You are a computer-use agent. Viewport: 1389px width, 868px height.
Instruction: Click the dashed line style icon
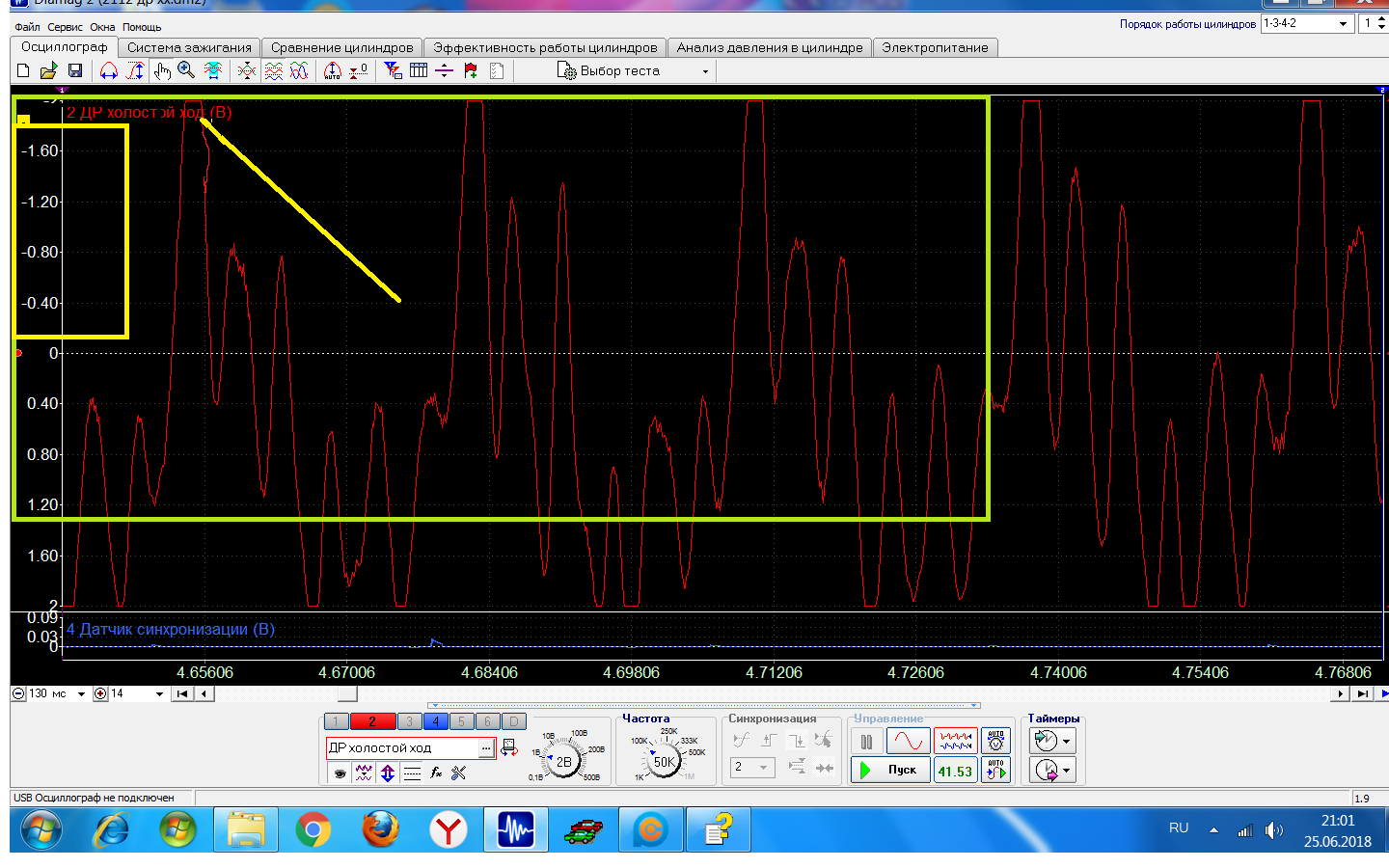click(x=412, y=773)
